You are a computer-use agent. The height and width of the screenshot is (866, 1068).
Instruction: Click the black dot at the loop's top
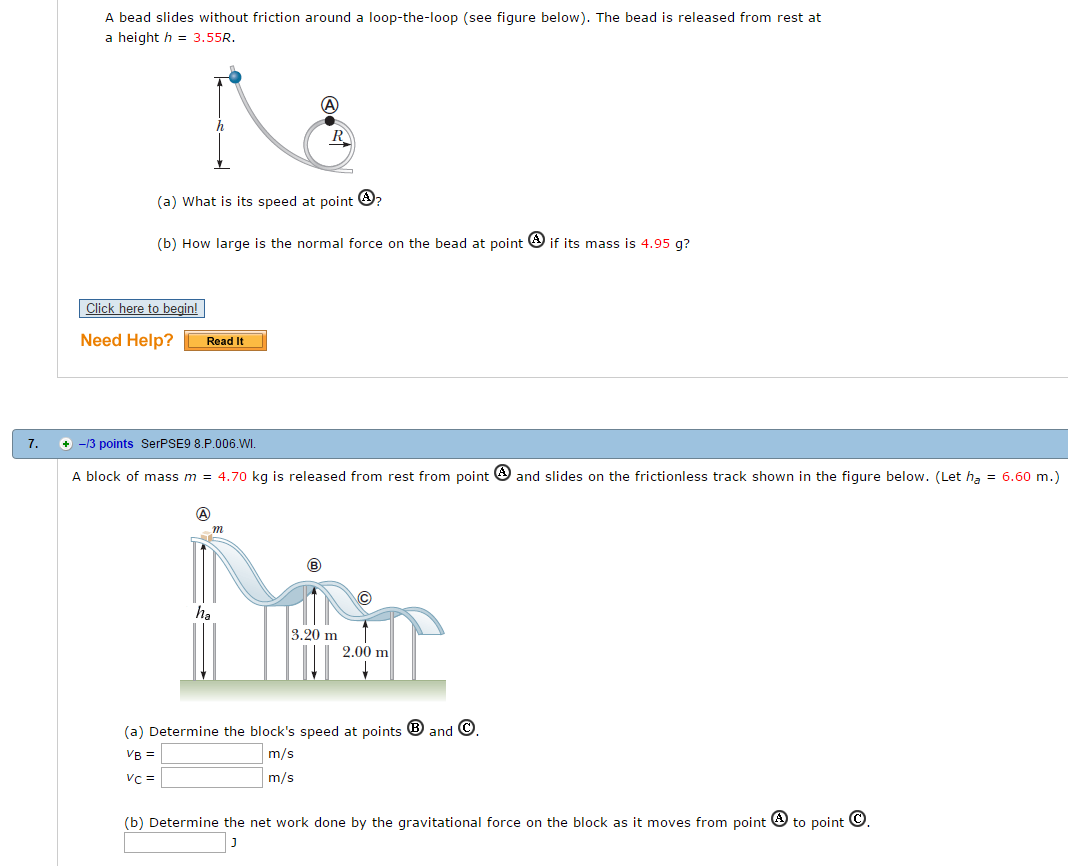pos(329,121)
